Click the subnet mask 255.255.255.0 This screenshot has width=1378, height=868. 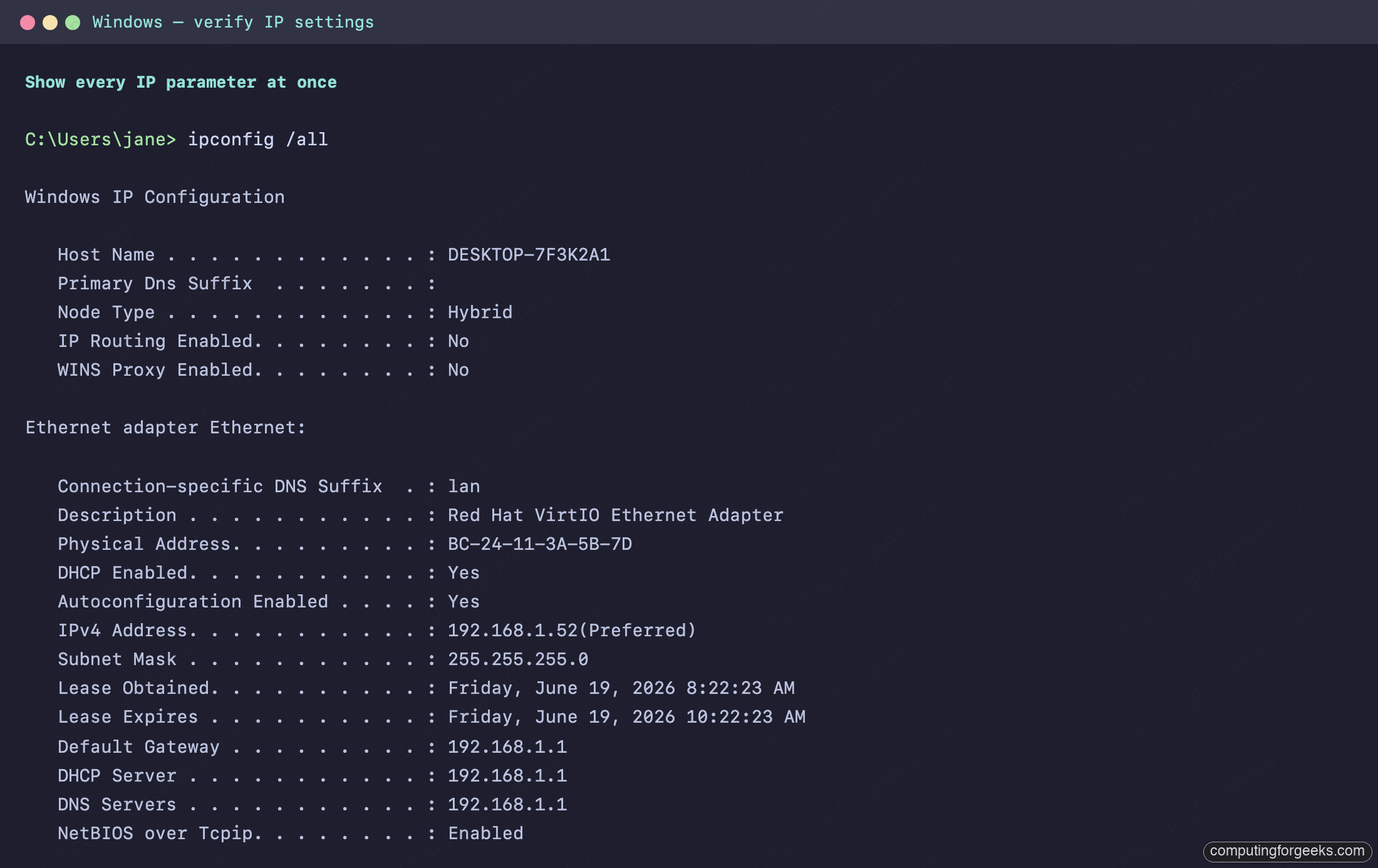point(518,659)
